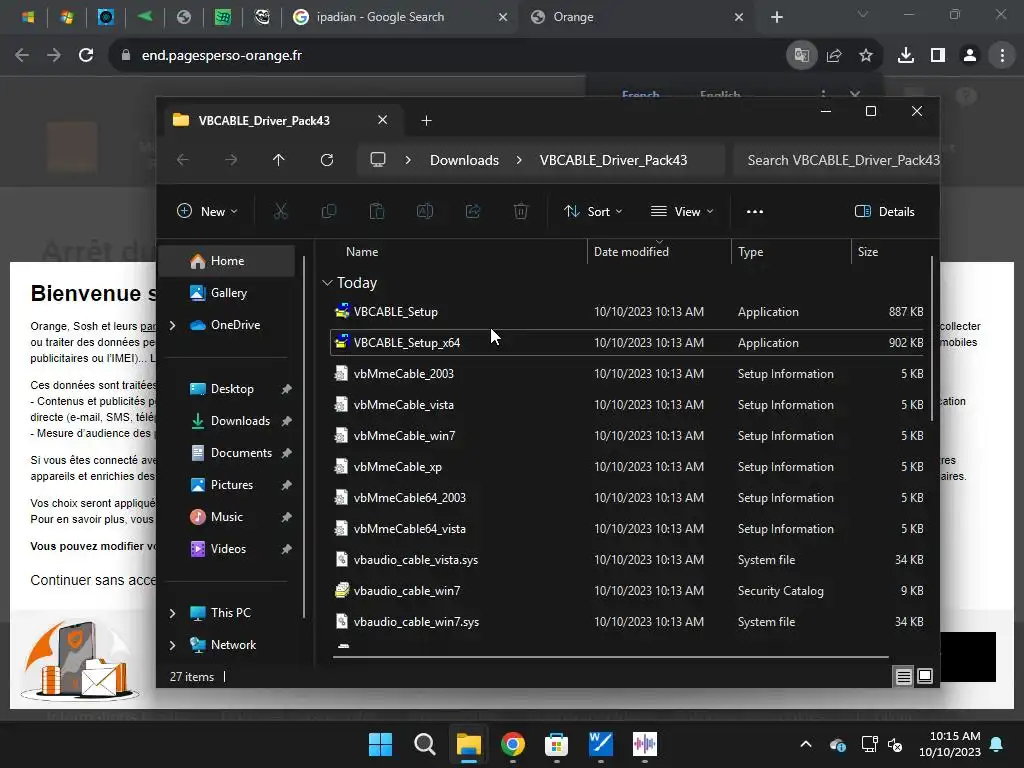Select the VBCABLE_Driver_Pack43 Explorer tab
Viewport: 1024px width, 768px height.
pos(264,120)
